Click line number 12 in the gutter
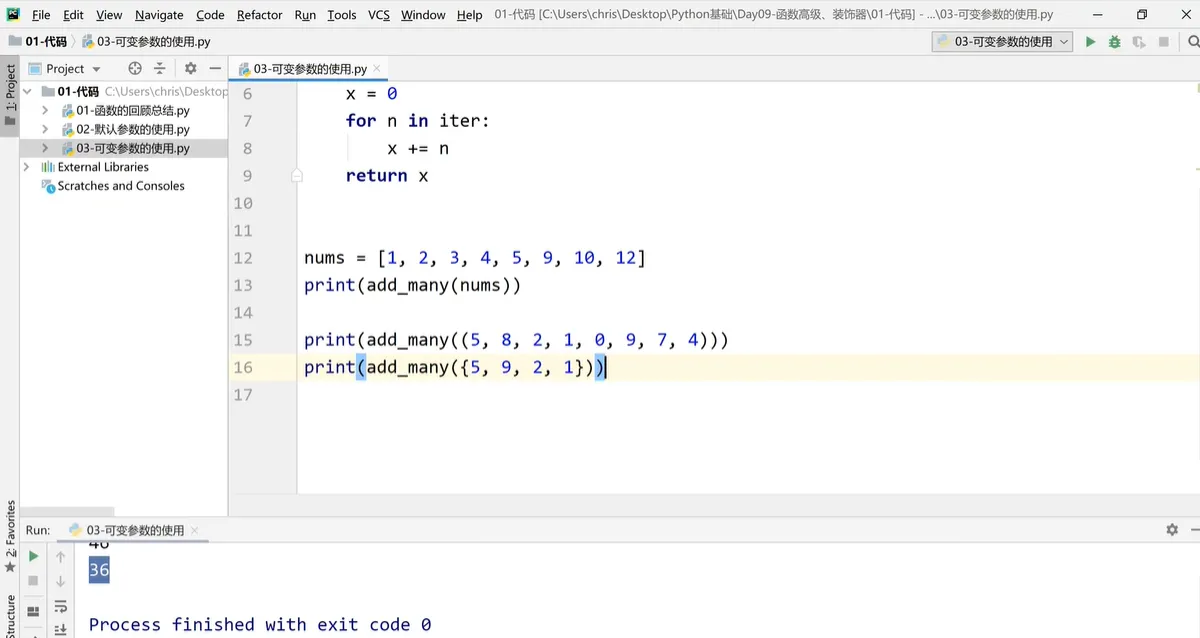The image size is (1200, 638). pos(243,258)
